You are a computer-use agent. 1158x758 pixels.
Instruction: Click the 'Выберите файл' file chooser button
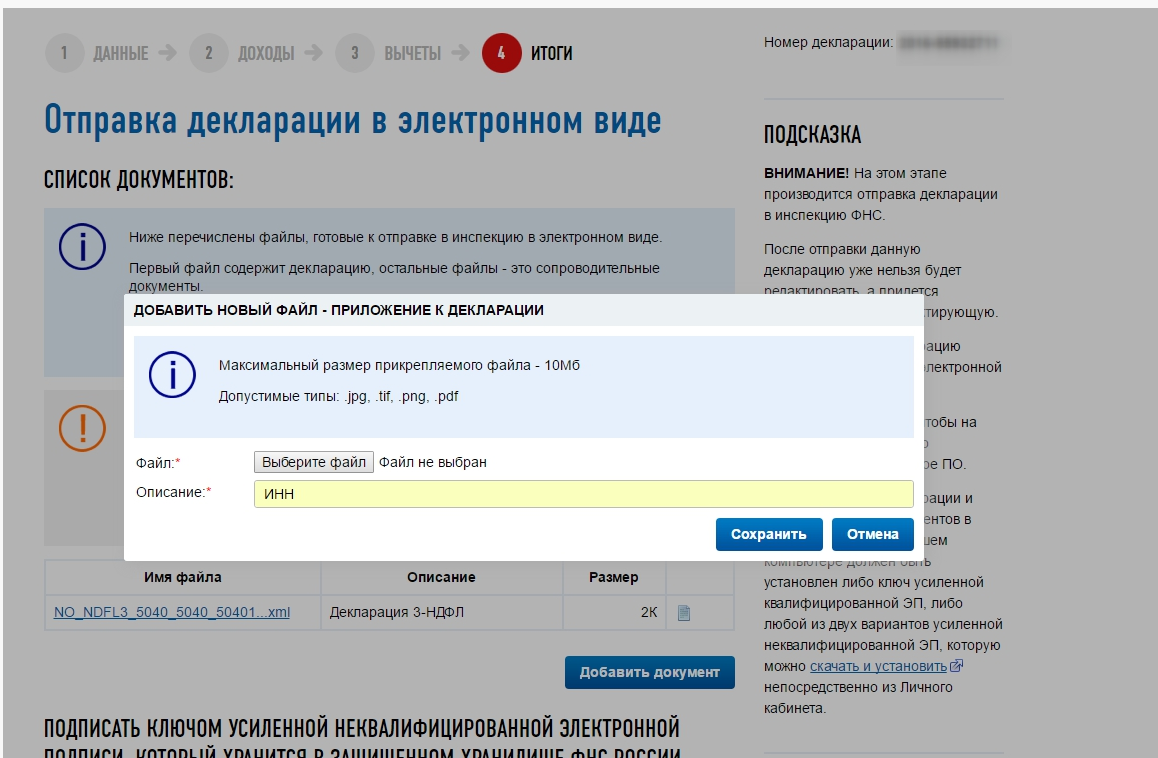[x=314, y=462]
